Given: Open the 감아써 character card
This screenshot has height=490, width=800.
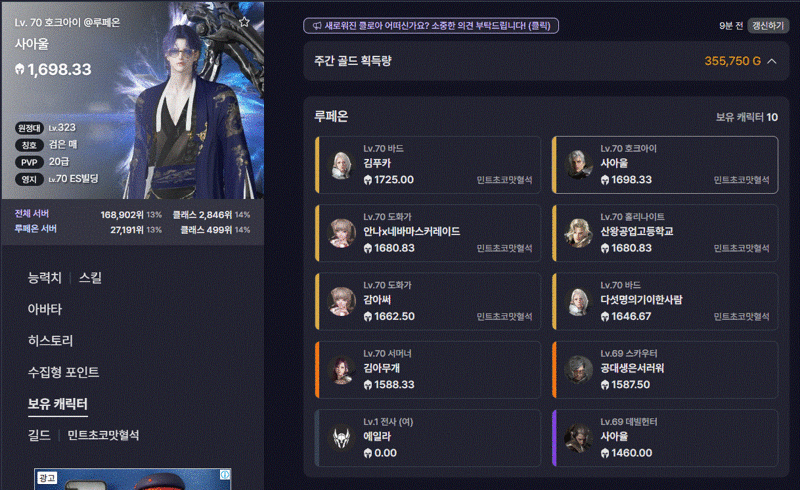Looking at the screenshot, I should [x=428, y=302].
